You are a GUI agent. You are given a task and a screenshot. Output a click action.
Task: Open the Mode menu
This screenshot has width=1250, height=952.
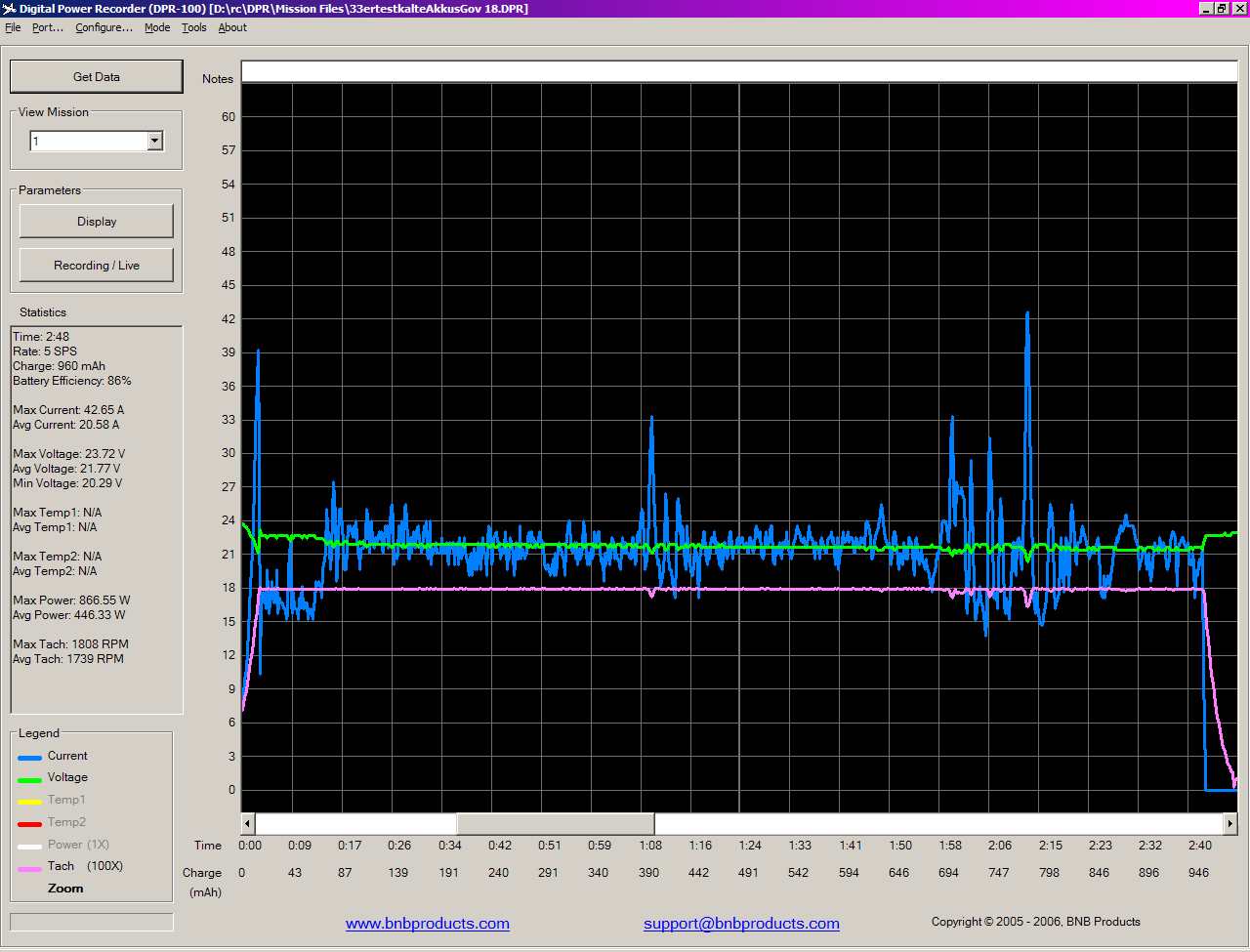click(157, 27)
